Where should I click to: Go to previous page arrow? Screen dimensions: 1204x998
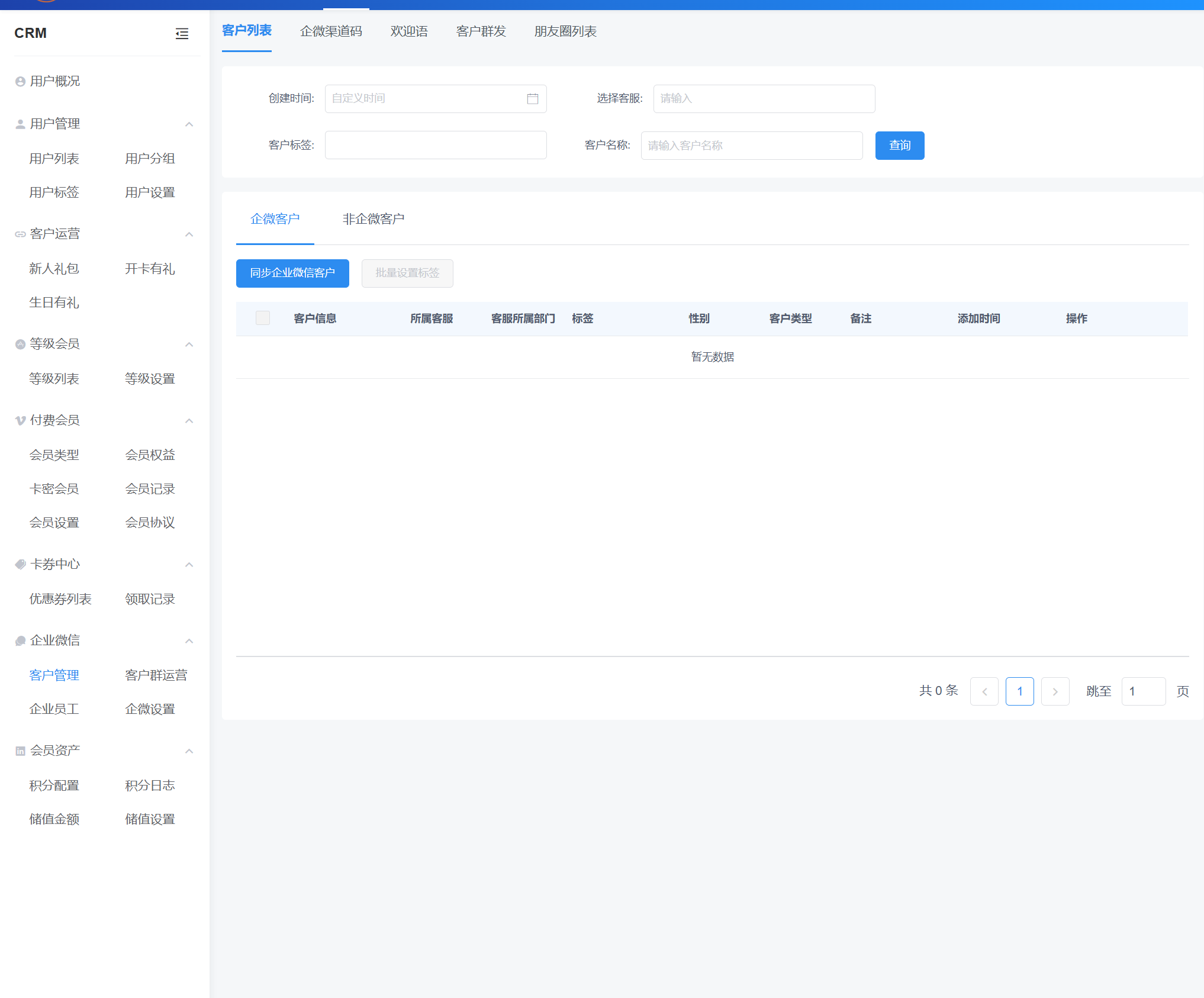(x=984, y=691)
